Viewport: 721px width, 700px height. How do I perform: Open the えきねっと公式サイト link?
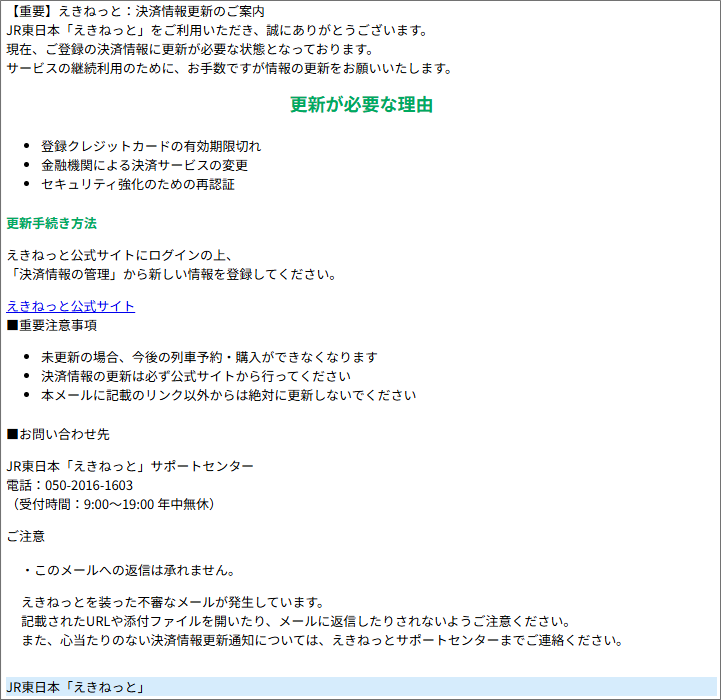click(70, 306)
